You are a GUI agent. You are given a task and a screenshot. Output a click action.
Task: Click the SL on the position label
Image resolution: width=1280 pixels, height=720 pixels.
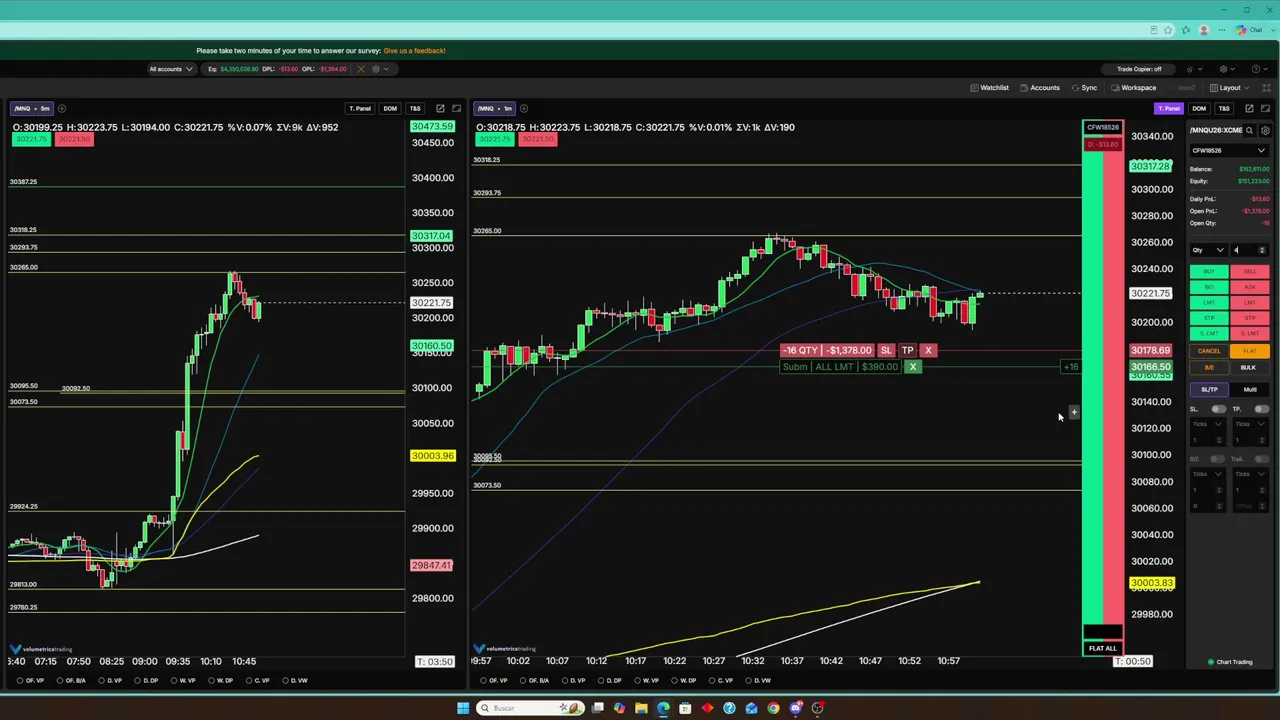pos(886,350)
